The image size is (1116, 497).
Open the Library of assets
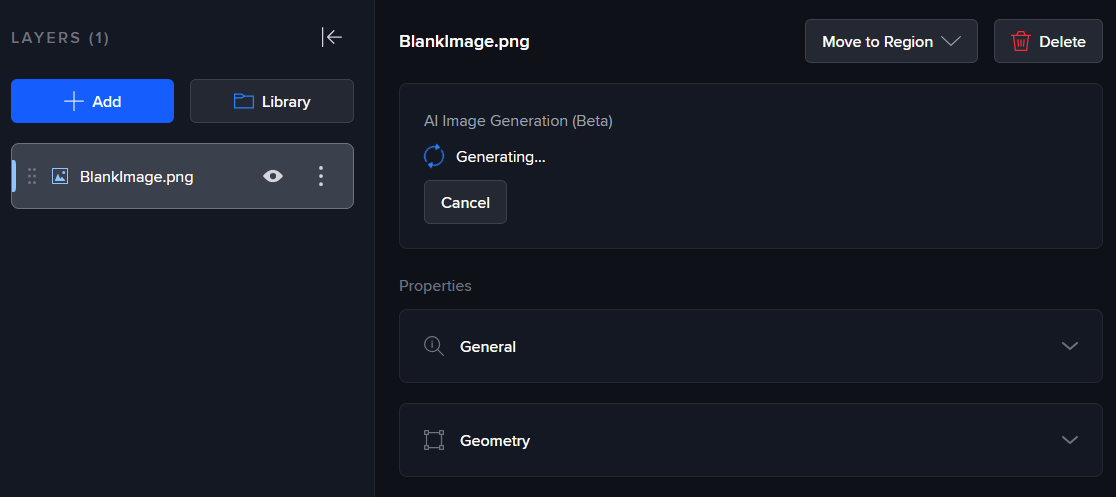[272, 101]
